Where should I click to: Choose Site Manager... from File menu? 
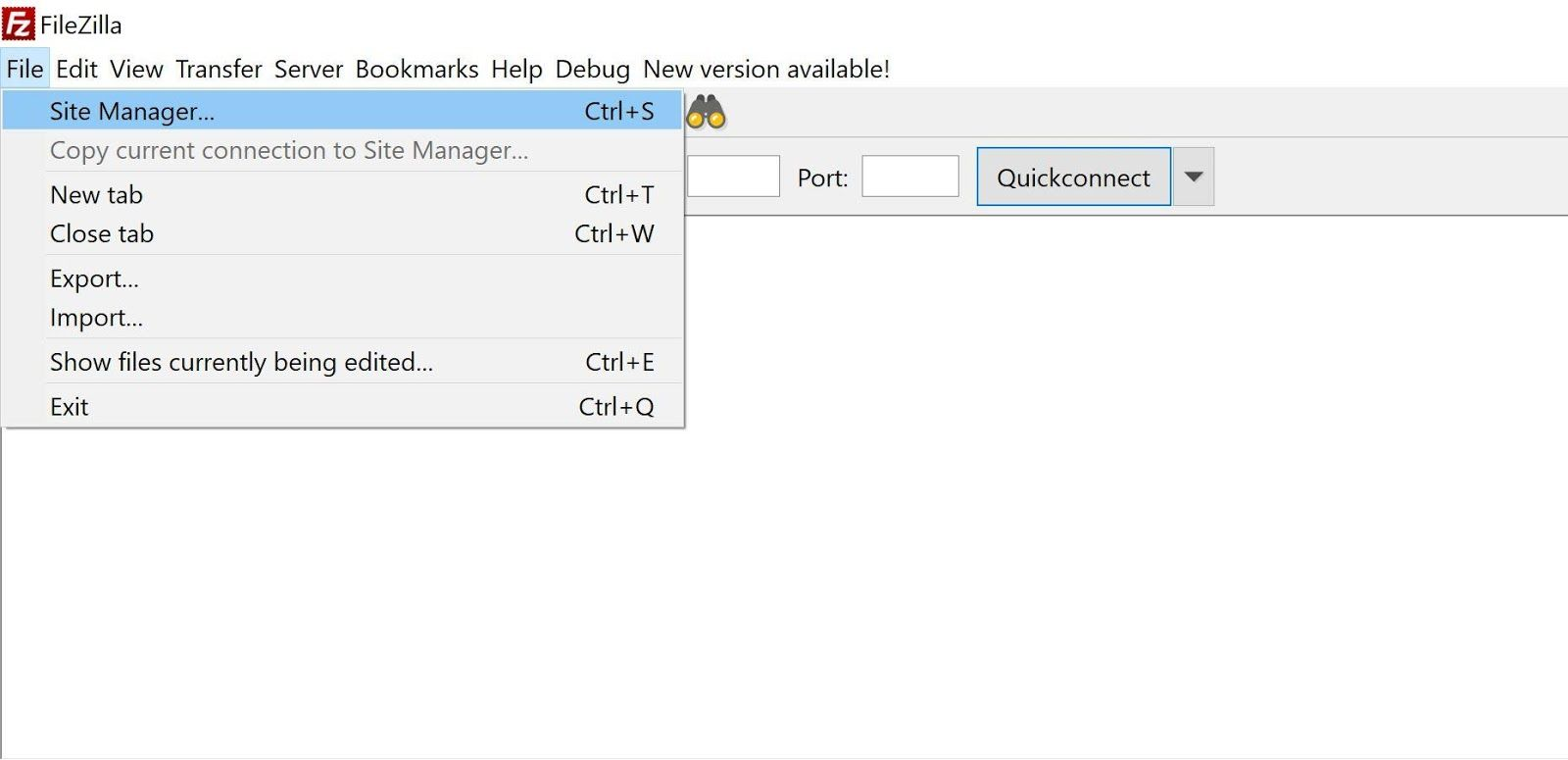[x=342, y=111]
